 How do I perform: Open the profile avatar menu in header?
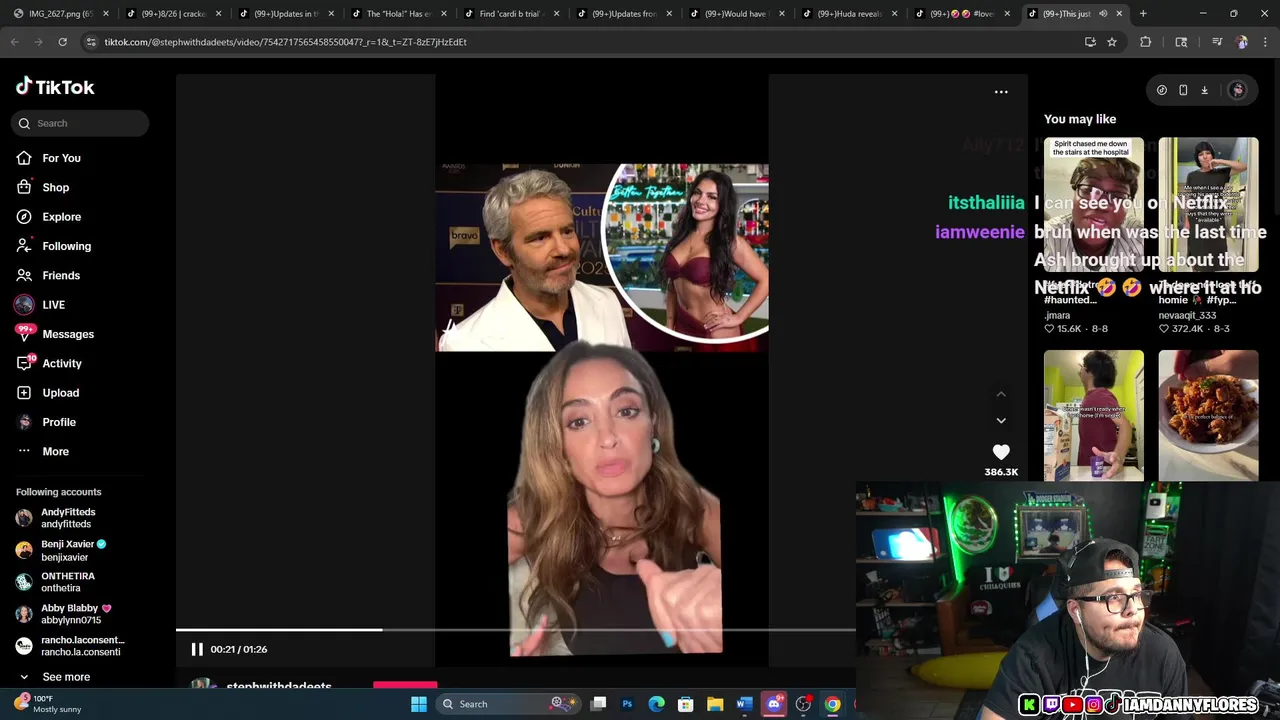pyautogui.click(x=1237, y=90)
